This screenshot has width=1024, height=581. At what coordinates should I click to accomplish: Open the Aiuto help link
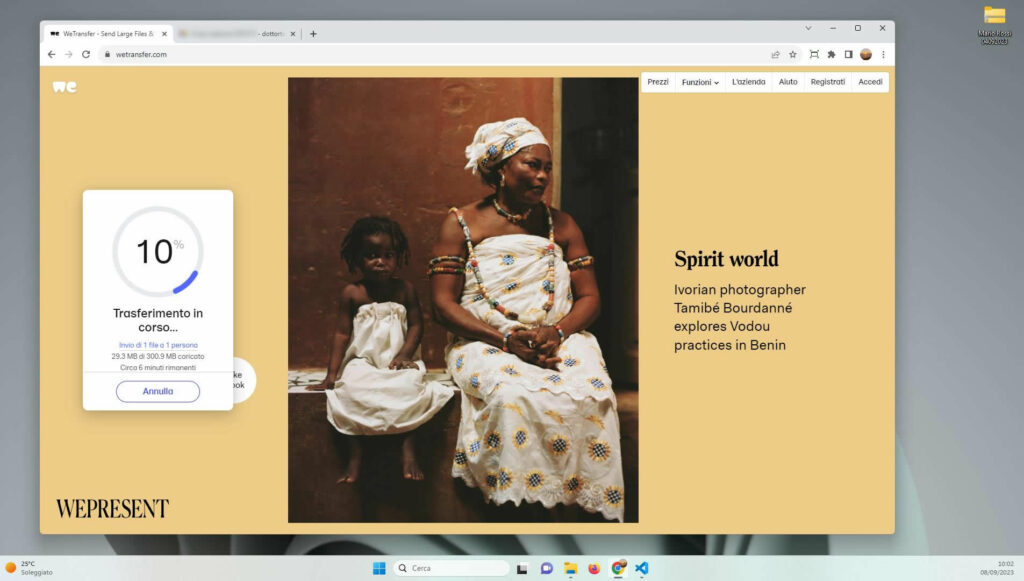tap(788, 82)
